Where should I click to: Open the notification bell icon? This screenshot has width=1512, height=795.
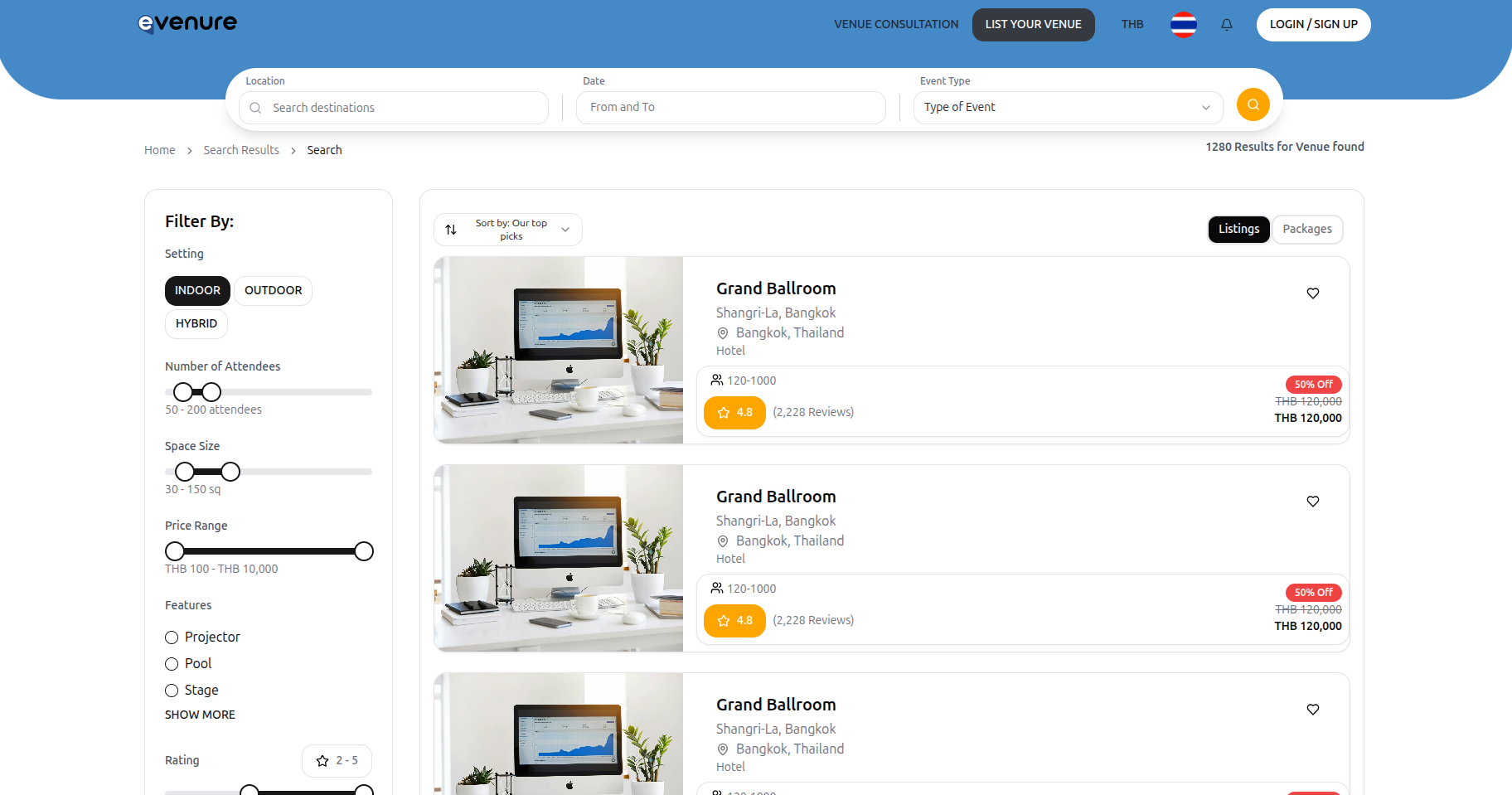click(x=1227, y=24)
